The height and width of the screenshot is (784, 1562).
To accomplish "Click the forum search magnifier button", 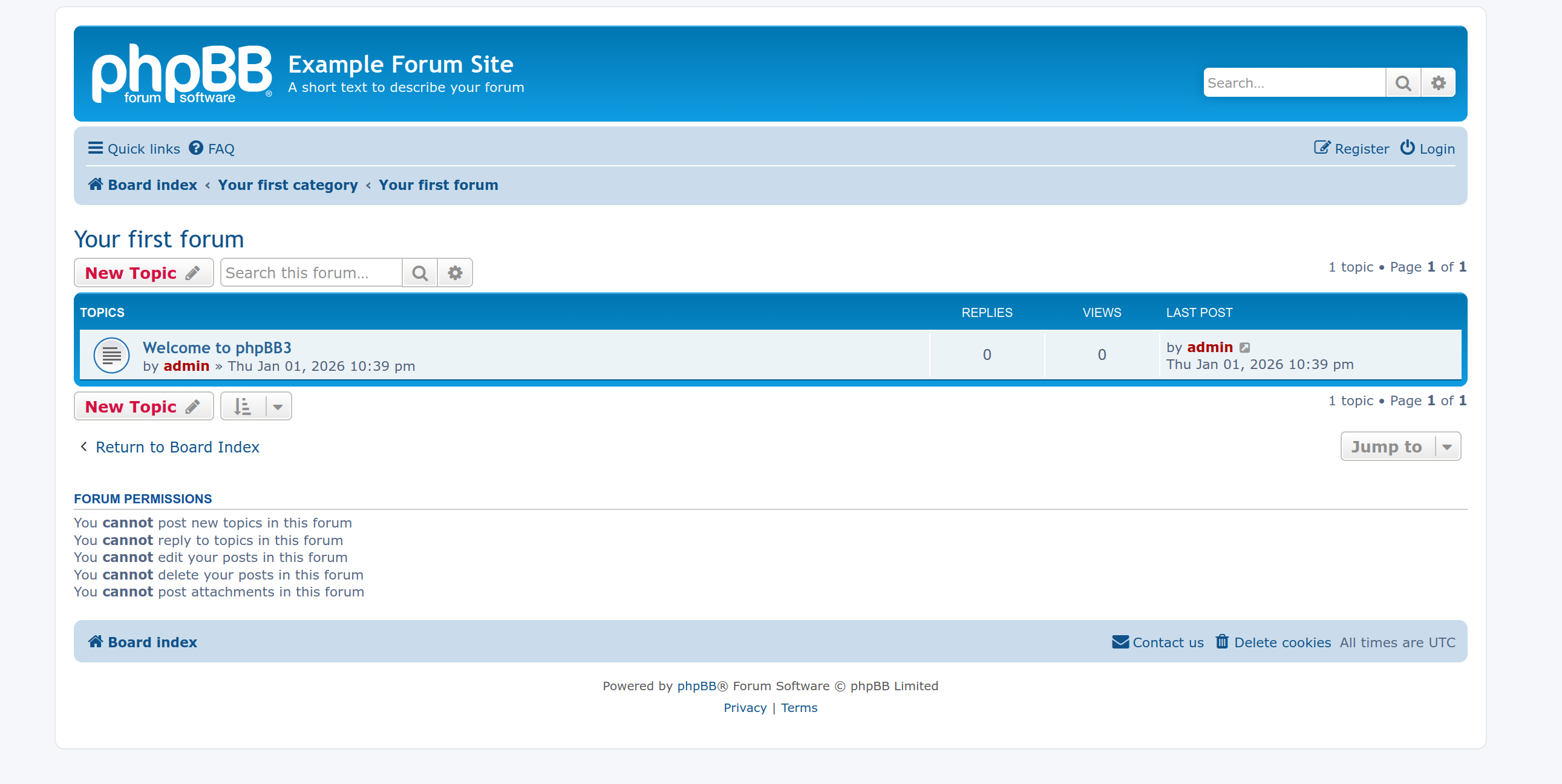I will click(420, 273).
